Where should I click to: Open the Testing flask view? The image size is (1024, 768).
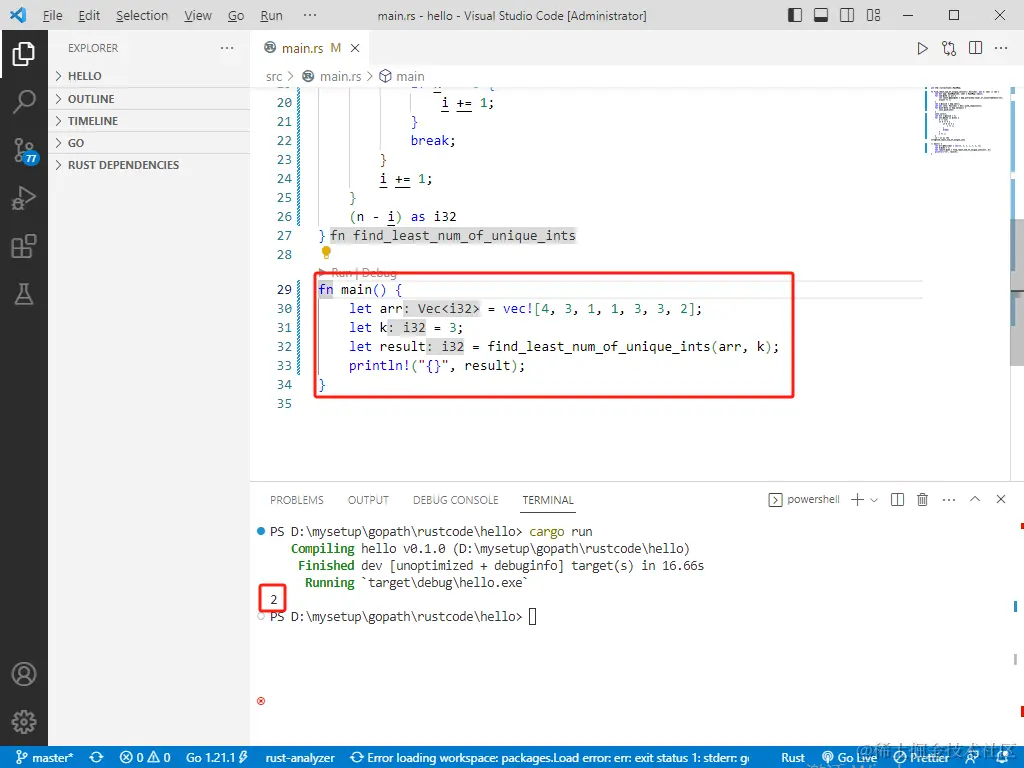coord(24,295)
